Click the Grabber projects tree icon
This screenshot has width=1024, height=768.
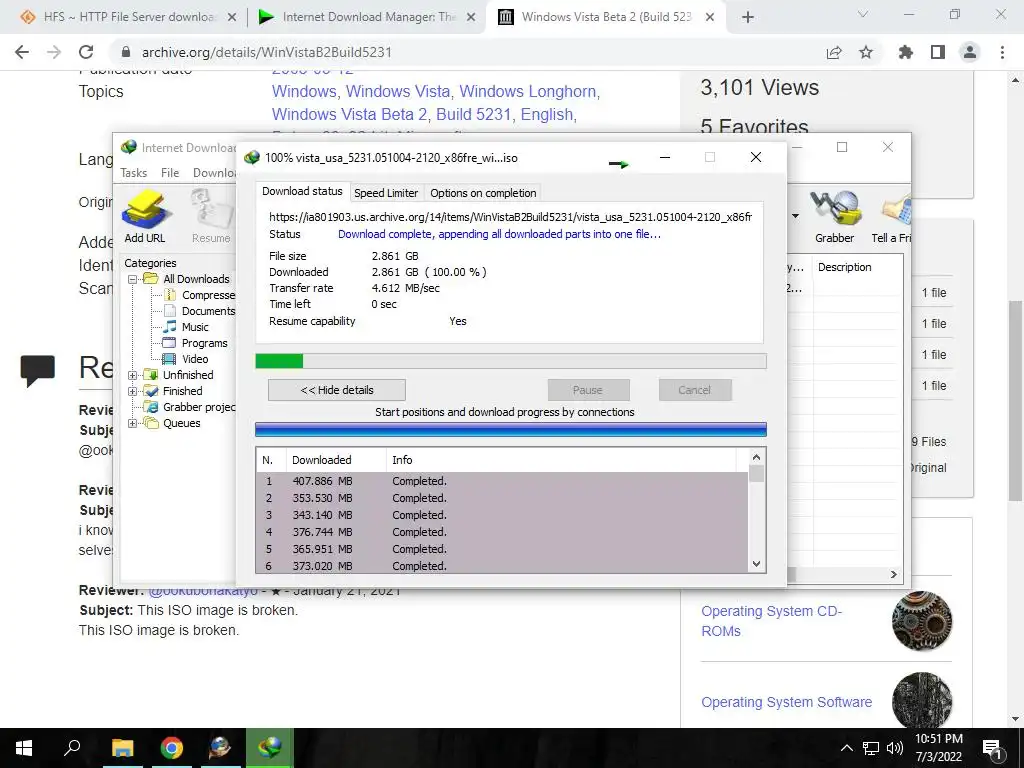pos(152,407)
